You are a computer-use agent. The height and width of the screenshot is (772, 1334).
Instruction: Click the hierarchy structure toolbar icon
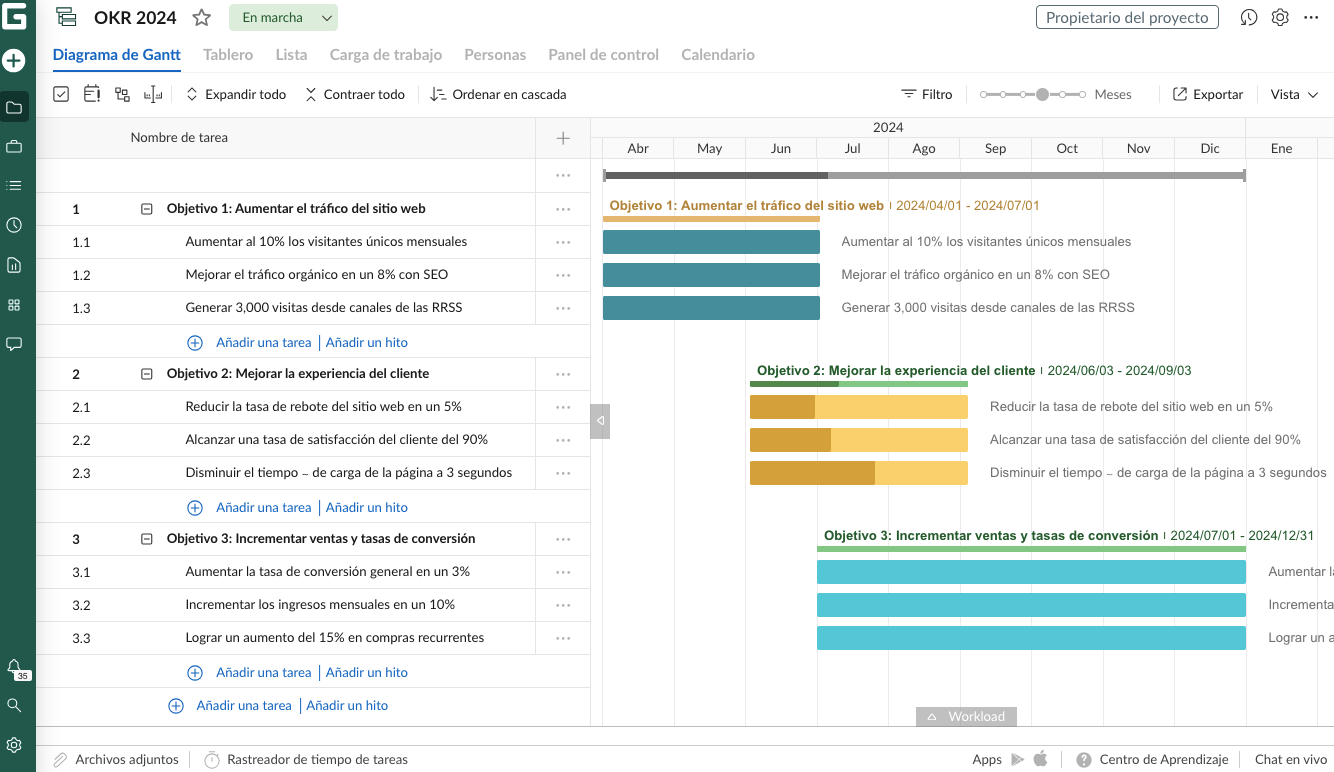[122, 94]
